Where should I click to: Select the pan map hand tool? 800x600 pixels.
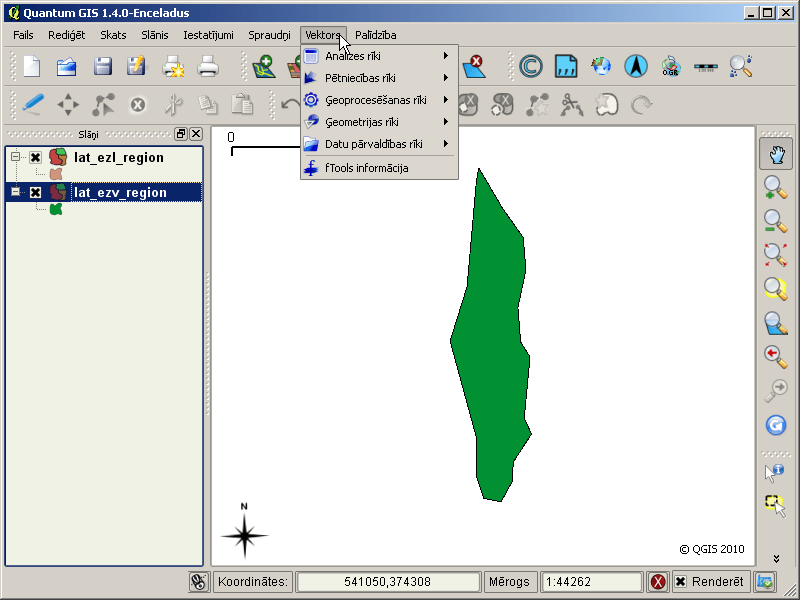776,154
